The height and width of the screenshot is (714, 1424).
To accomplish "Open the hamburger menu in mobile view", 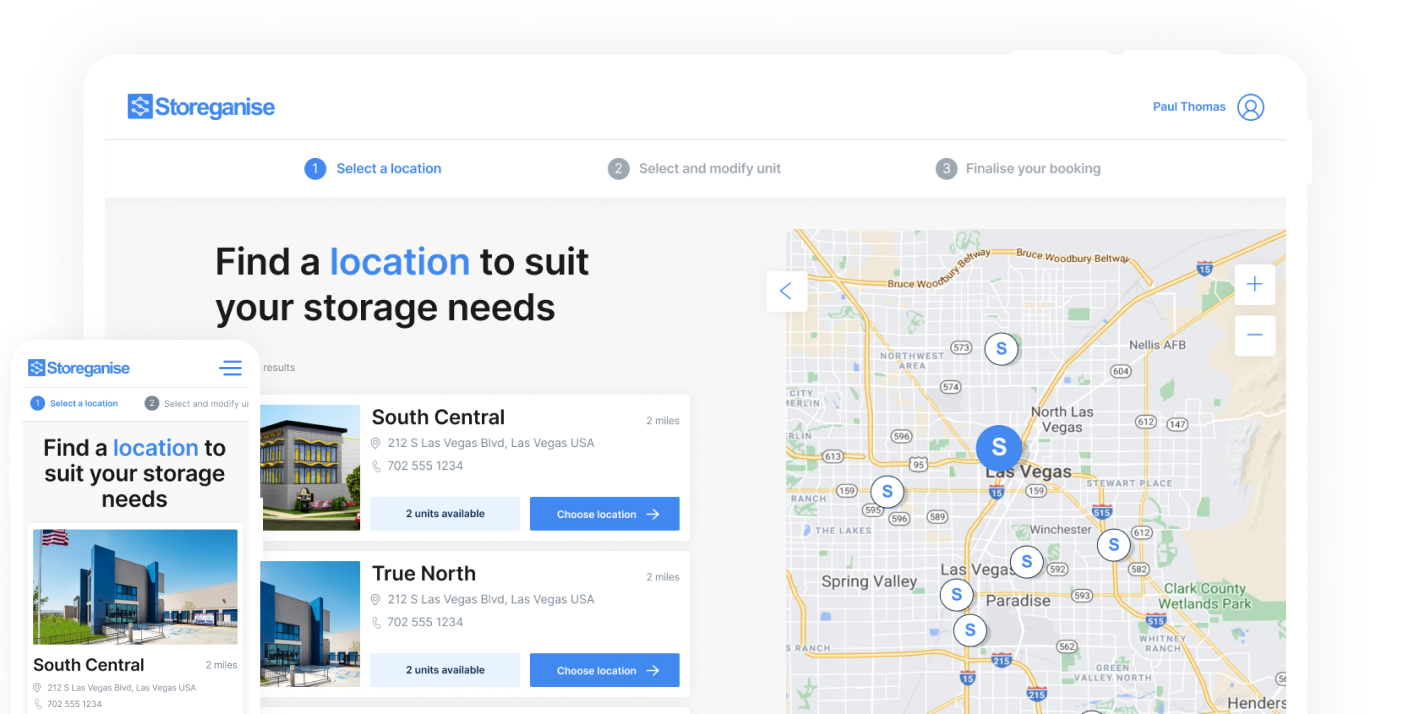I will (231, 368).
